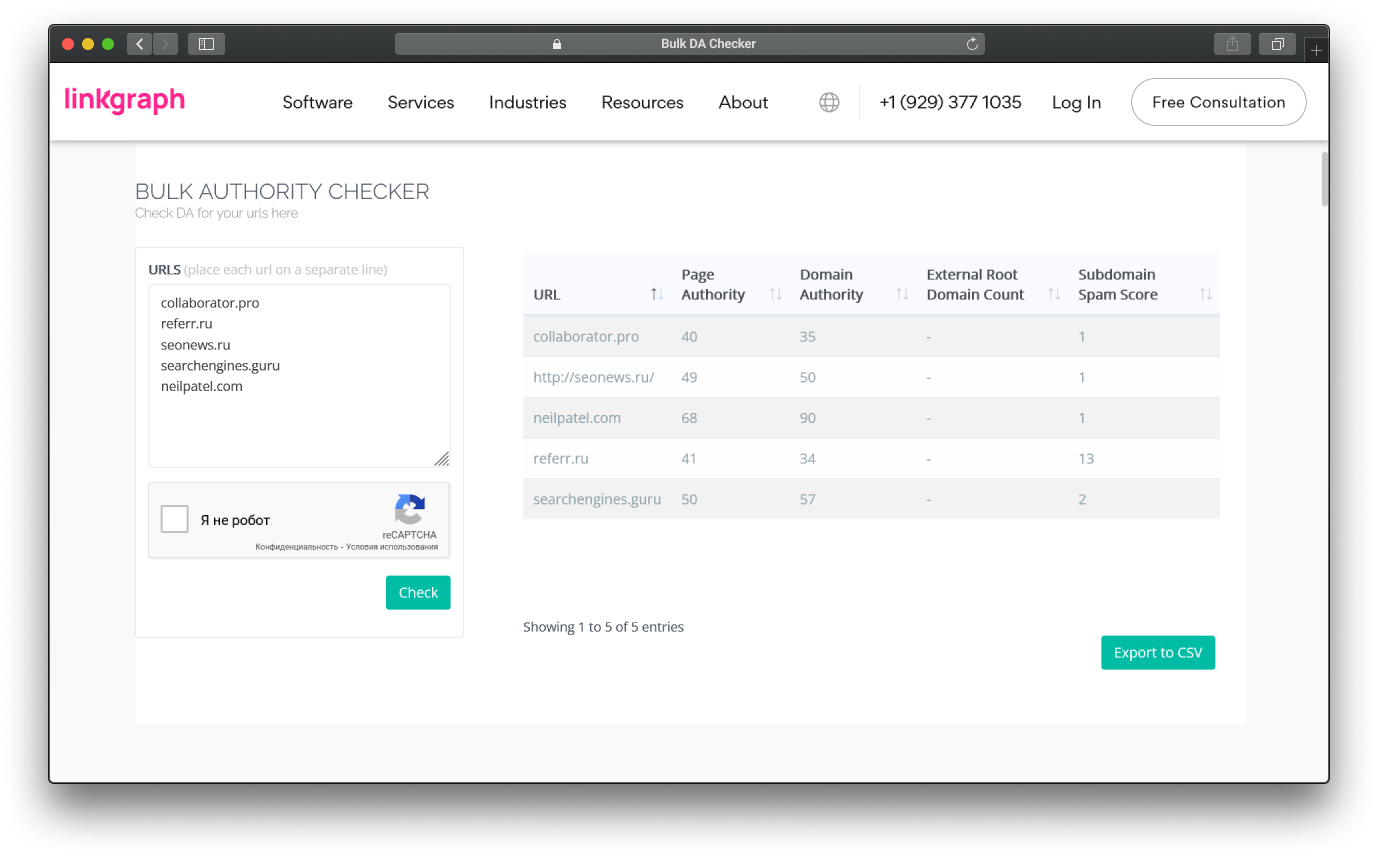Viewport: 1378px width, 856px height.
Task: Click inside the URLs text area
Action: [x=299, y=420]
